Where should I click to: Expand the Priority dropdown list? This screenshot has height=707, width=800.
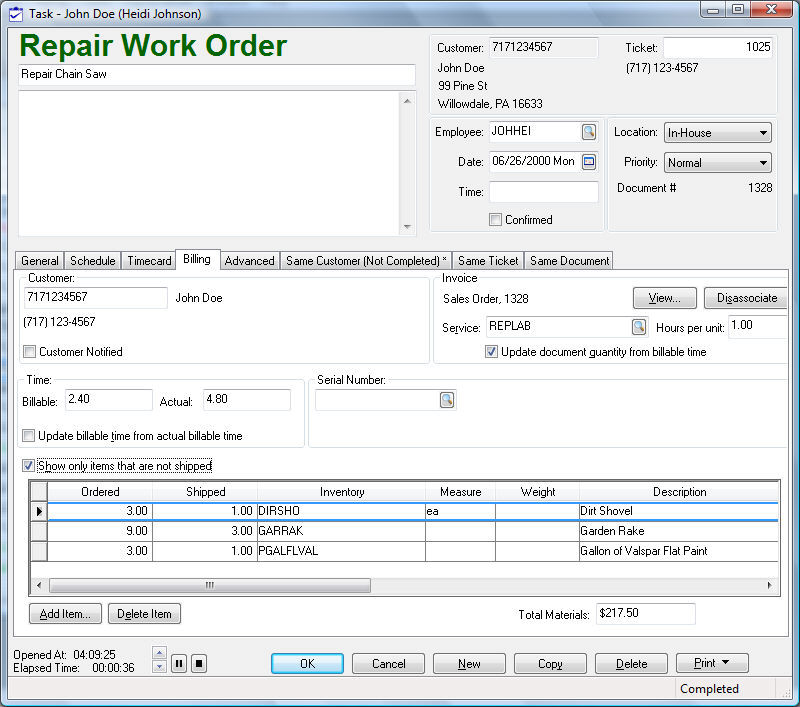pos(763,162)
